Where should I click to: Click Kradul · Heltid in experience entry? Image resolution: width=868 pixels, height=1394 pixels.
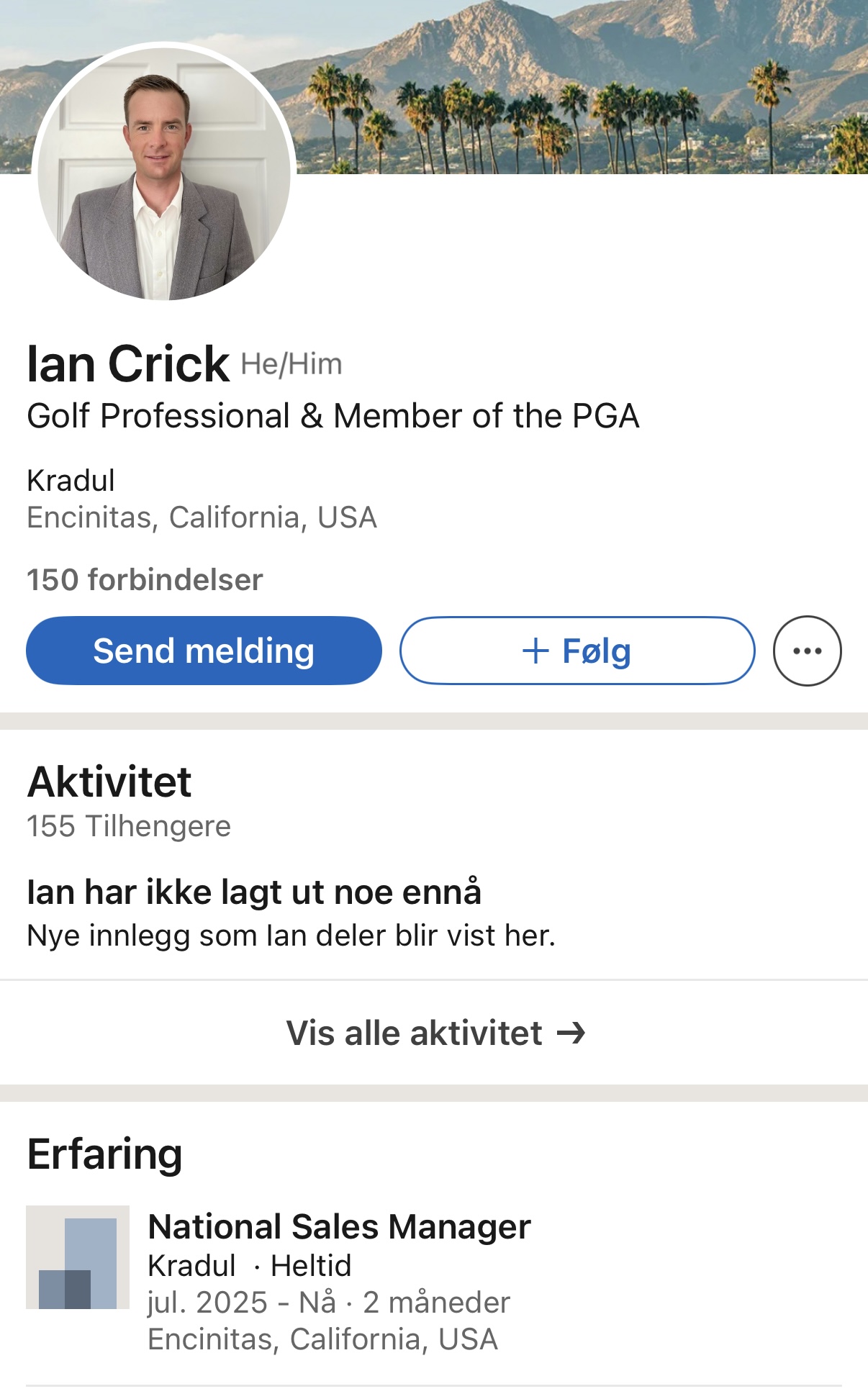coord(249,1265)
